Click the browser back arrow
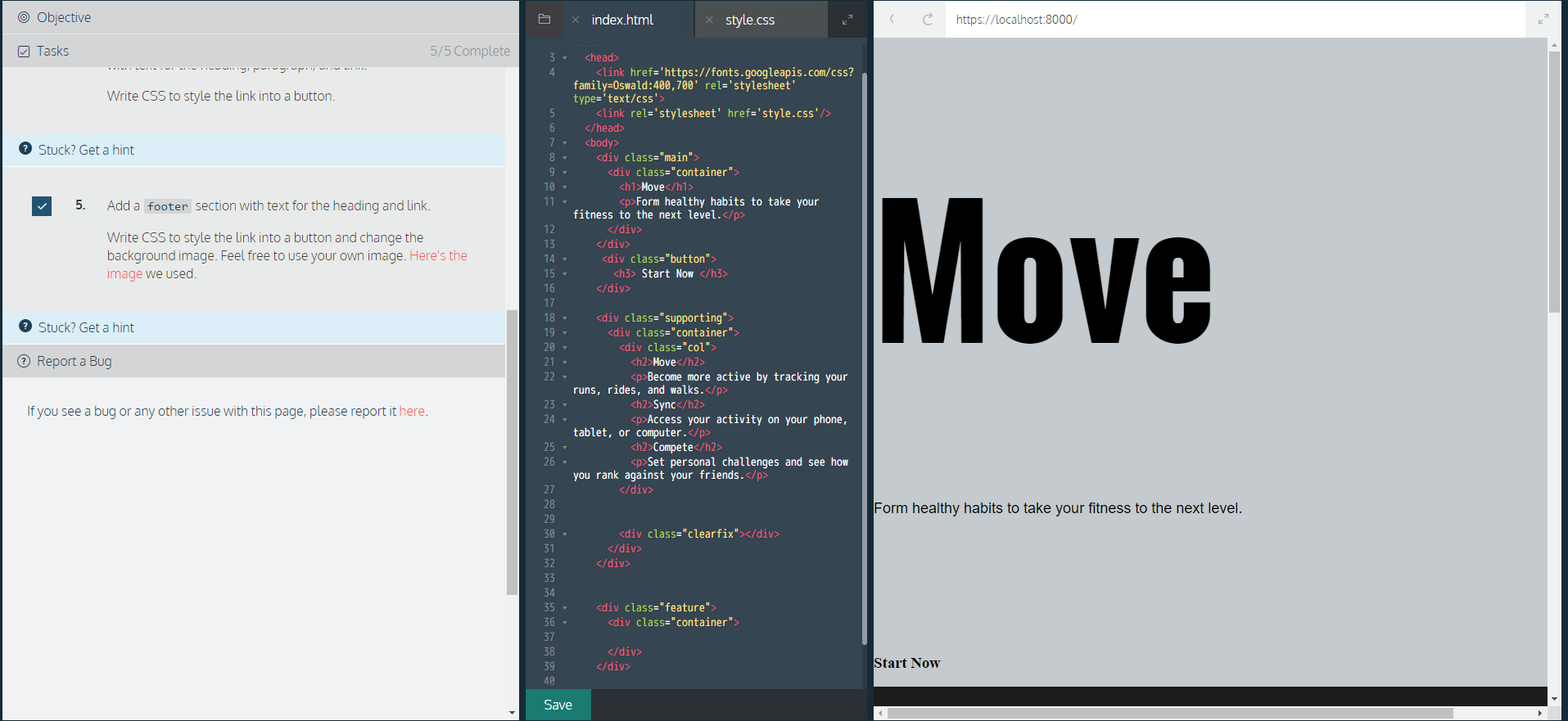The height and width of the screenshot is (721, 1568). point(892,20)
